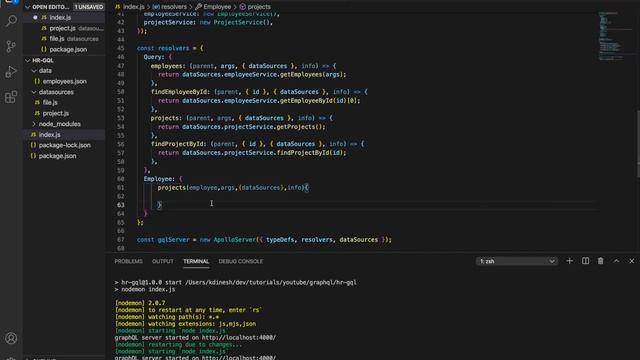
Task: Add a new terminal with plus icon
Action: pyautogui.click(x=569, y=261)
